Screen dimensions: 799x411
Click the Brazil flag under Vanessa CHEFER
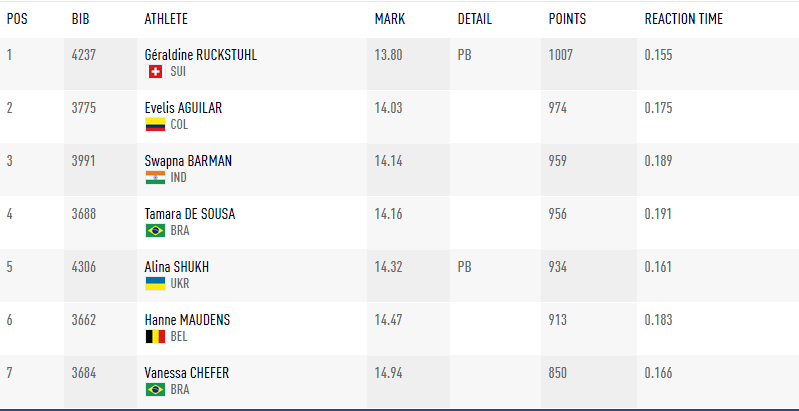(155, 390)
